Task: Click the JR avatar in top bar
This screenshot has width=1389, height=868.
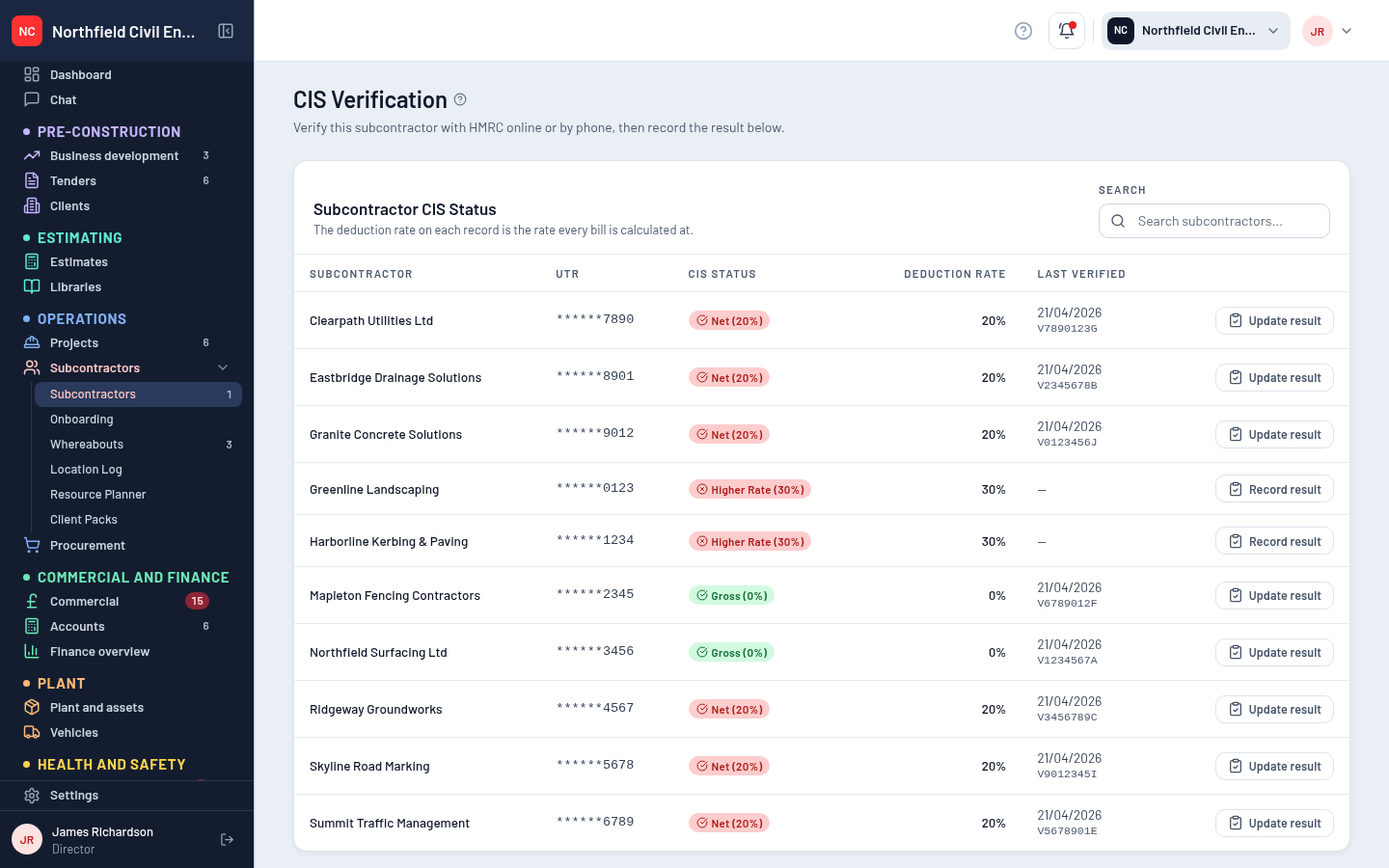Action: pos(1317,31)
